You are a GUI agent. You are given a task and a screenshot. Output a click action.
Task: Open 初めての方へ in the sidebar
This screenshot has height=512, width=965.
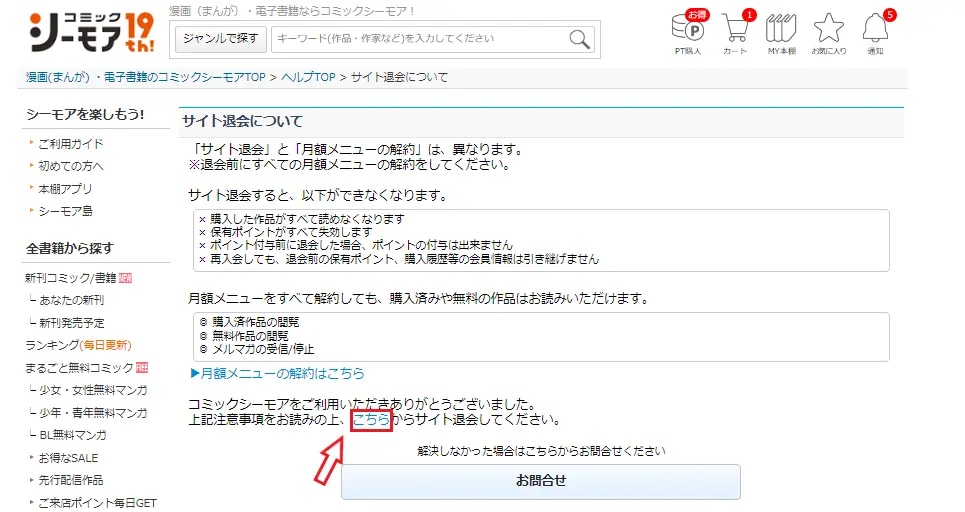[71, 166]
